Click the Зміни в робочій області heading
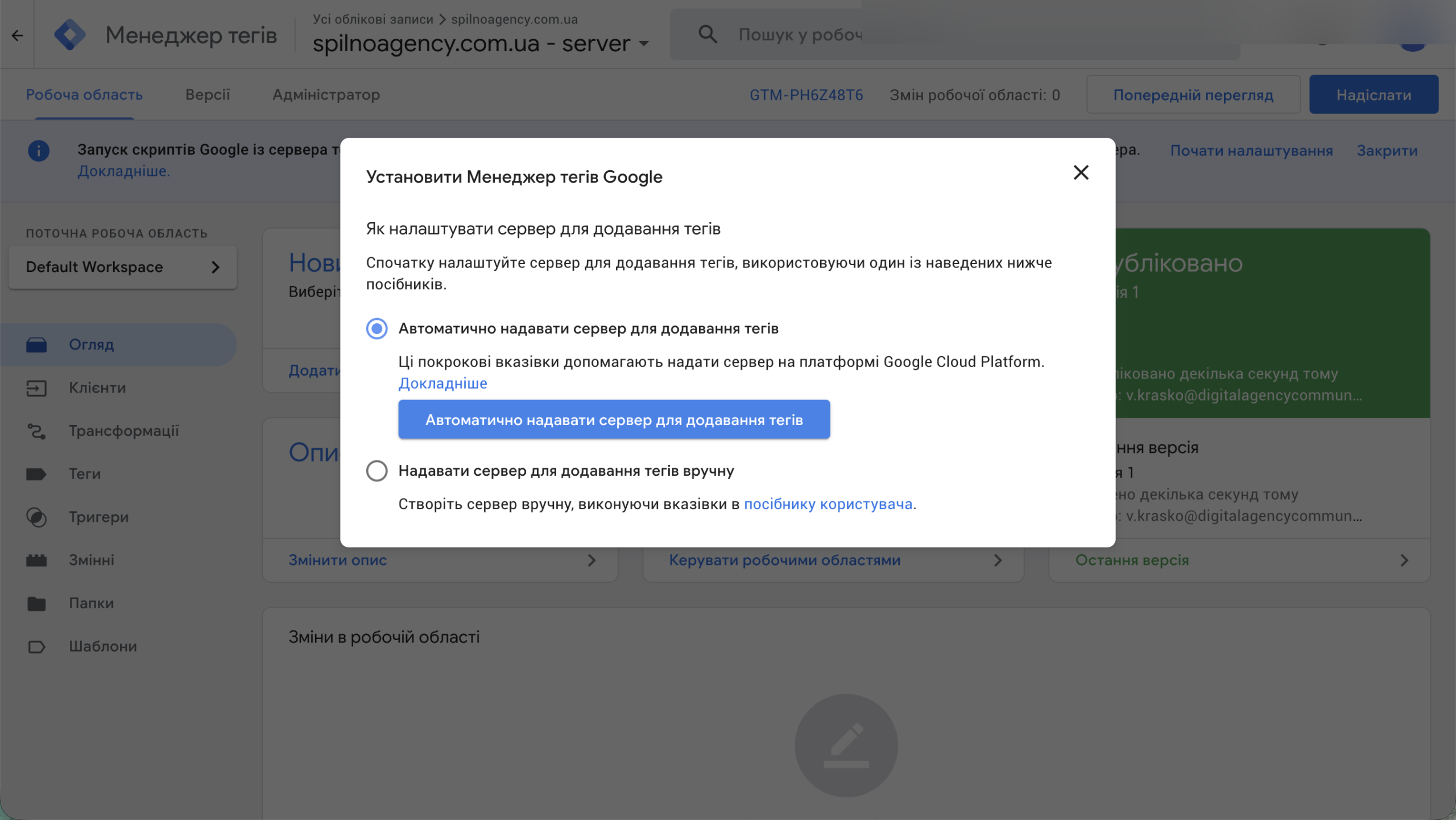Image resolution: width=1456 pixels, height=820 pixels. coord(384,637)
